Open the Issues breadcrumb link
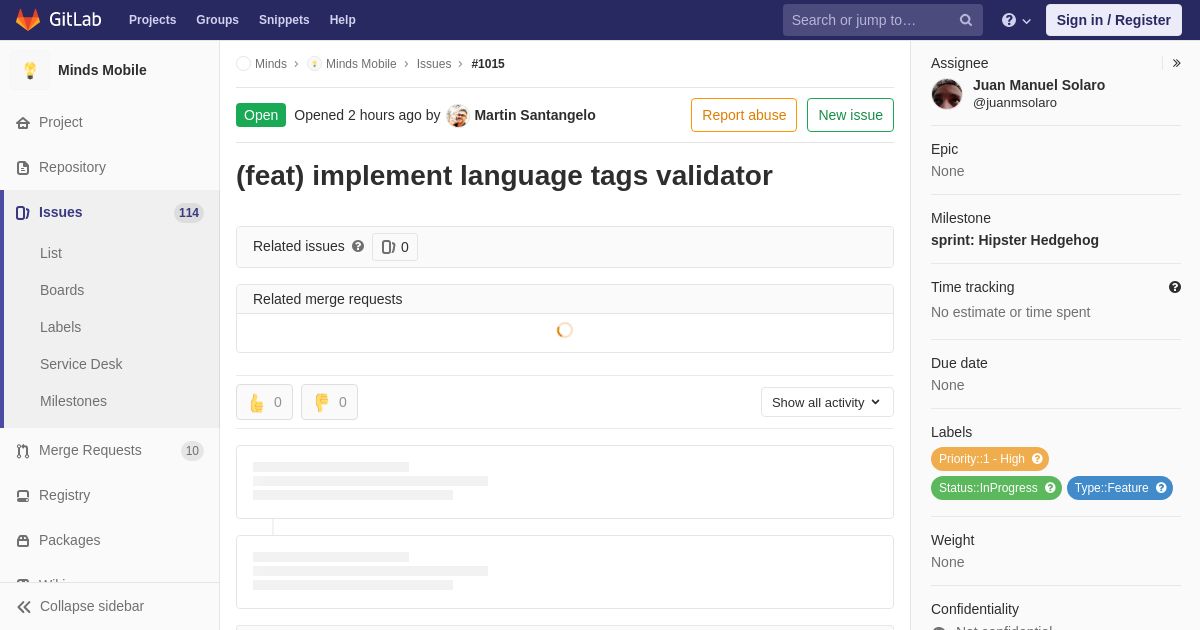The width and height of the screenshot is (1200, 630). (x=434, y=64)
